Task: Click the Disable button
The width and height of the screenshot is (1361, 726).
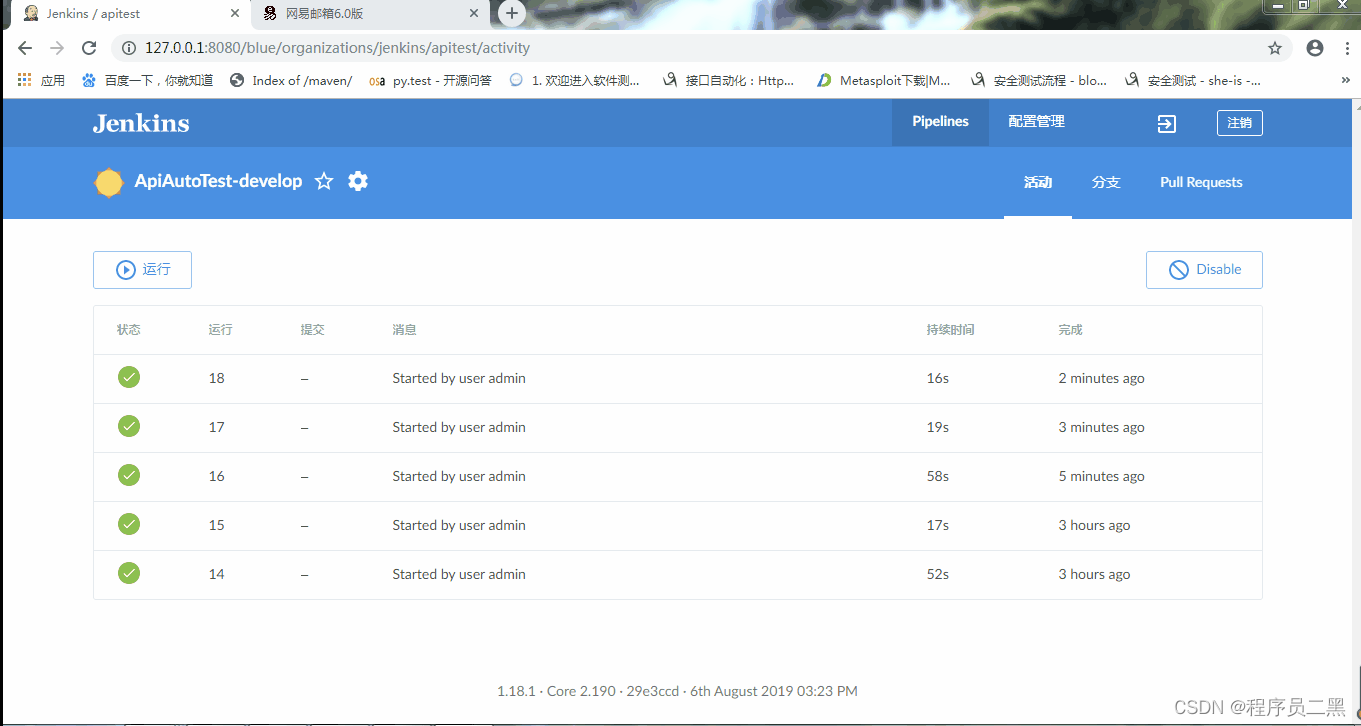Action: 1204,270
